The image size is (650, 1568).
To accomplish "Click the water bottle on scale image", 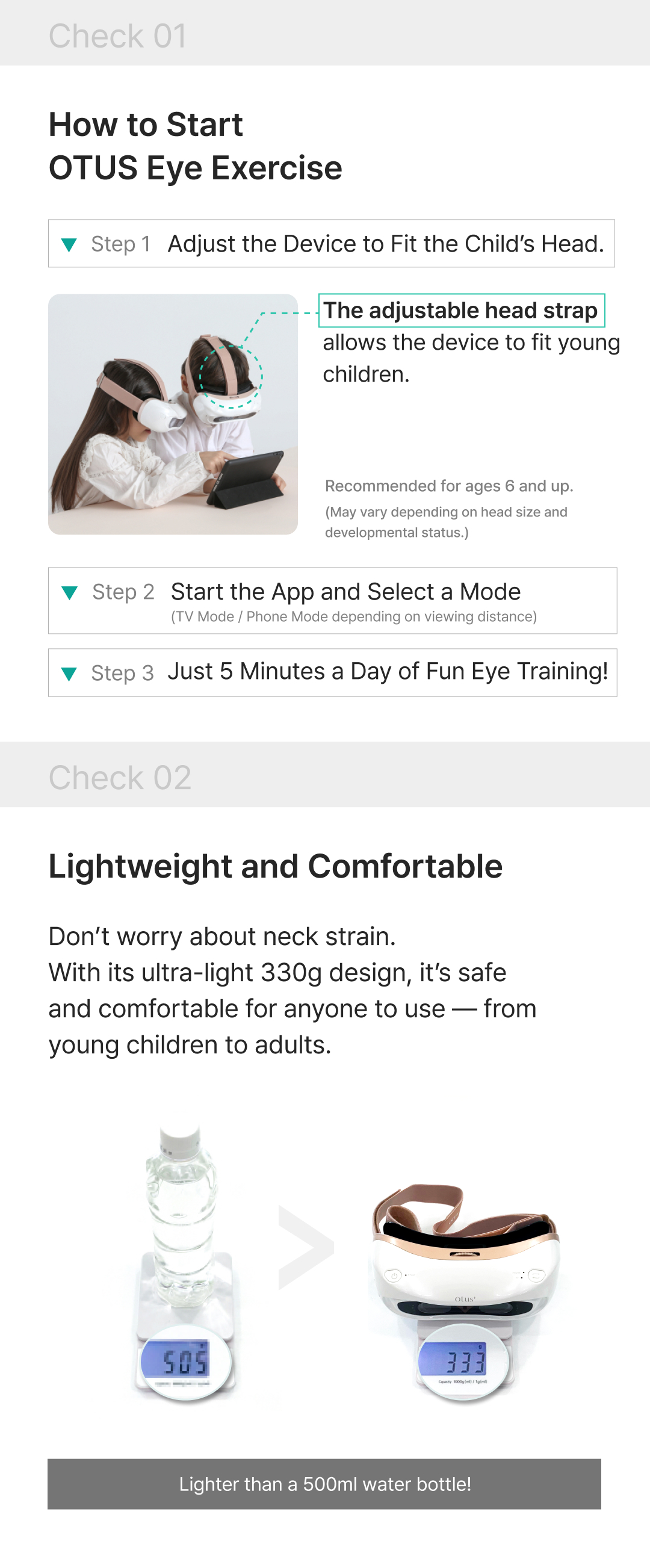I will point(185,1263).
